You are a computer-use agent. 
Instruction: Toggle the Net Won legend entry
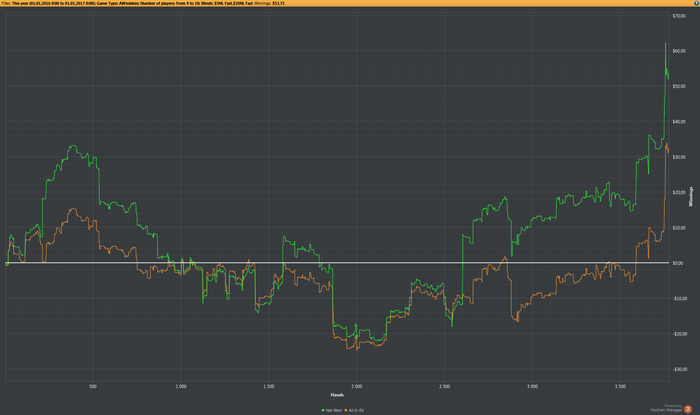click(x=331, y=410)
